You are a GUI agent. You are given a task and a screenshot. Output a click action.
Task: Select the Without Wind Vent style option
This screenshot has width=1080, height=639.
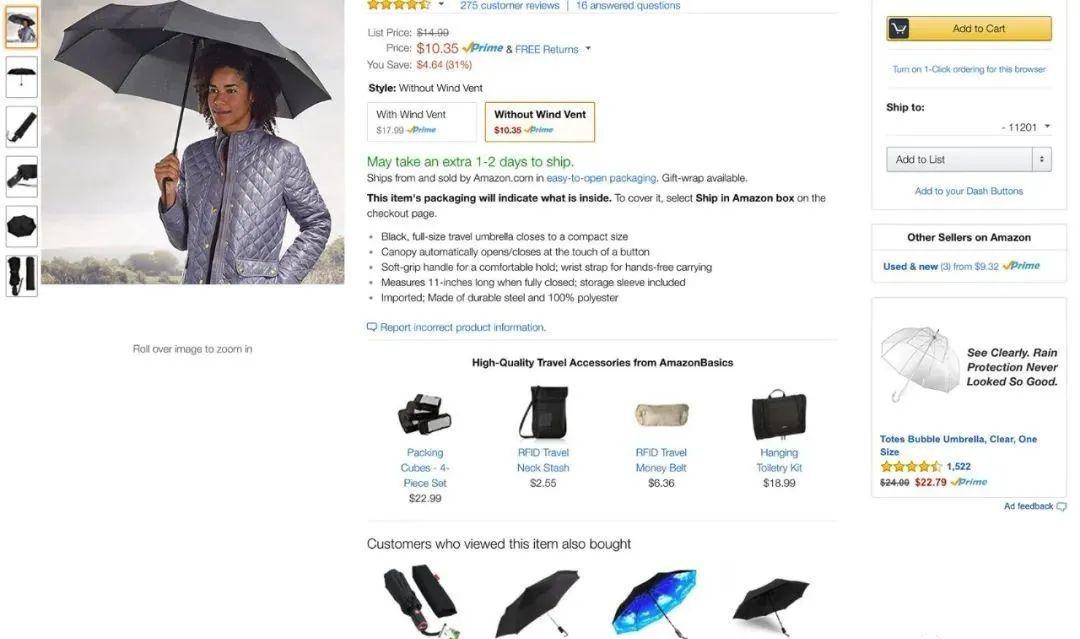pyautogui.click(x=540, y=122)
